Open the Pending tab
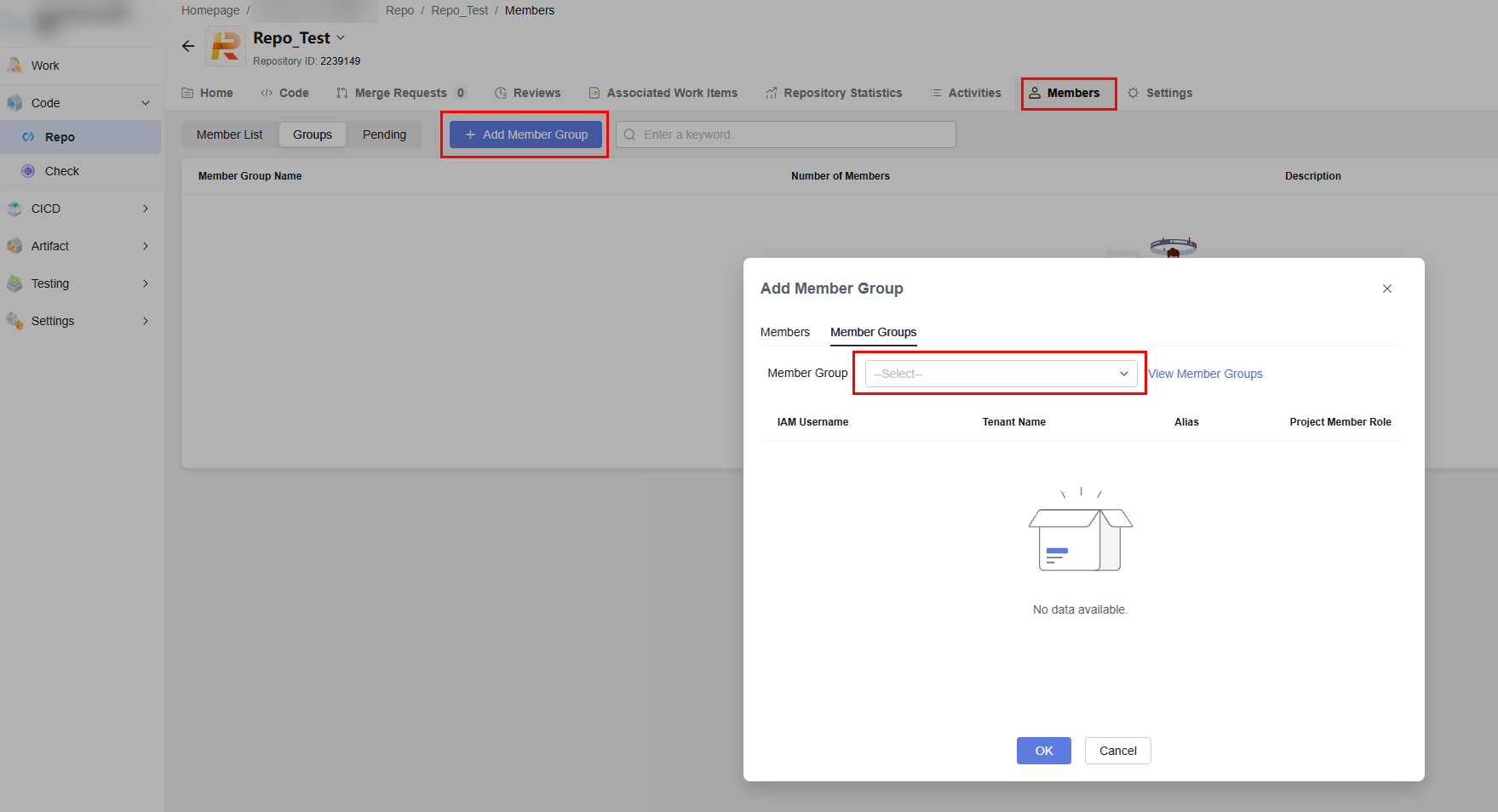Image resolution: width=1498 pixels, height=812 pixels. click(384, 134)
